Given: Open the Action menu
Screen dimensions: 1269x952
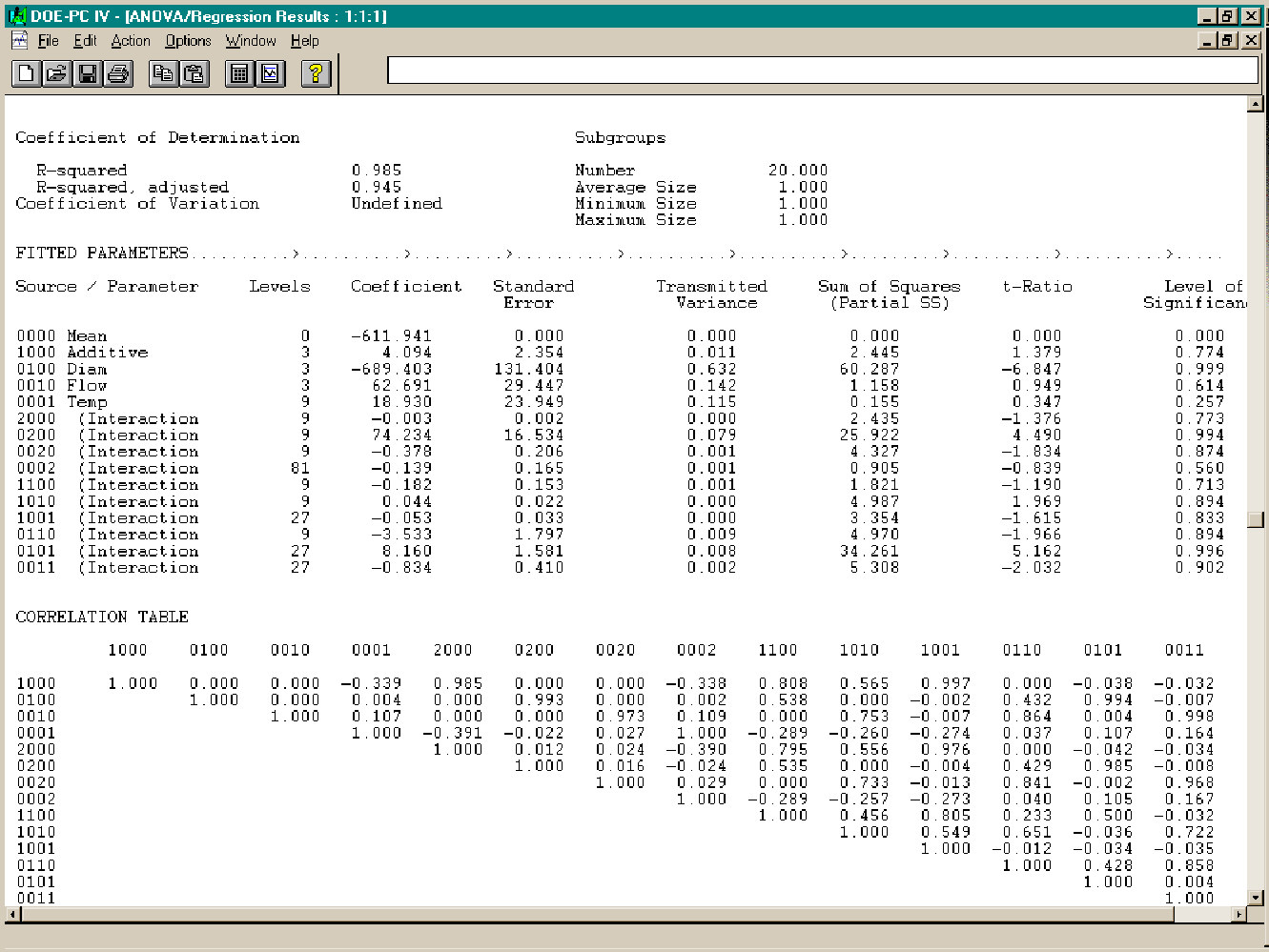Looking at the screenshot, I should 131,41.
